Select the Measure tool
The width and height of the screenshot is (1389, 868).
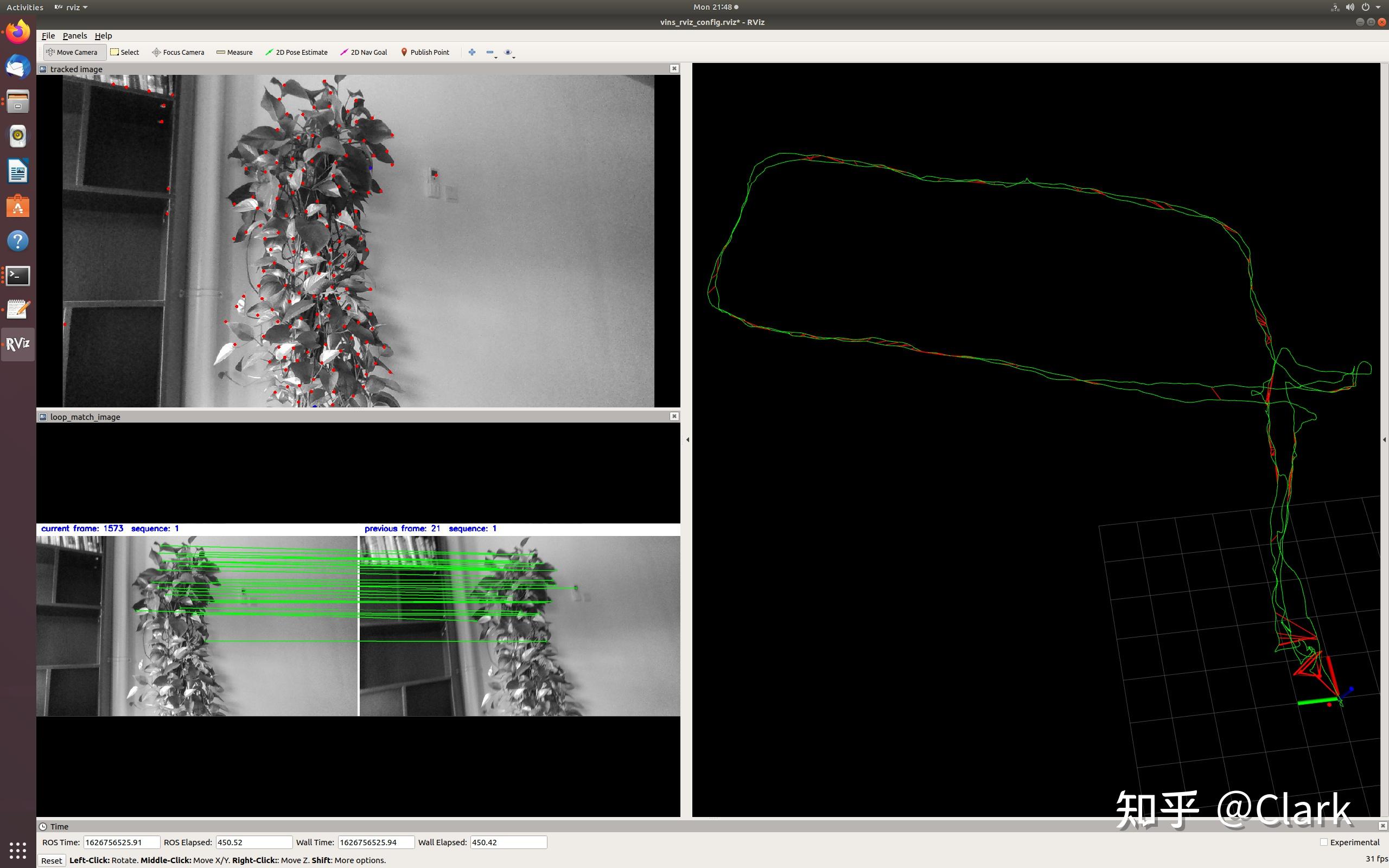(x=234, y=52)
